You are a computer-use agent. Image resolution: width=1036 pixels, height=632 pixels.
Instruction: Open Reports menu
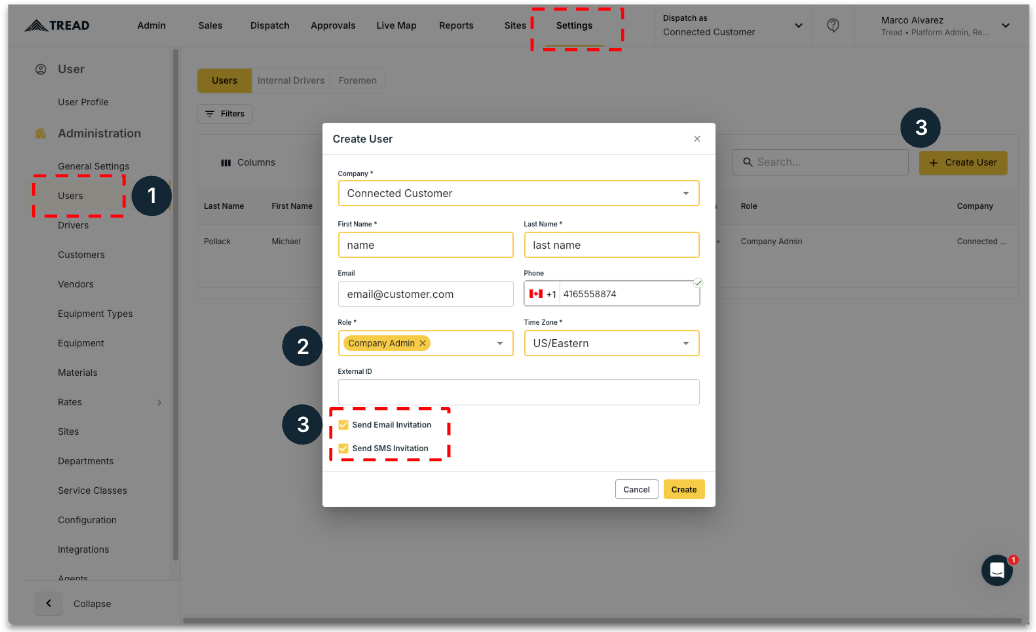point(456,26)
